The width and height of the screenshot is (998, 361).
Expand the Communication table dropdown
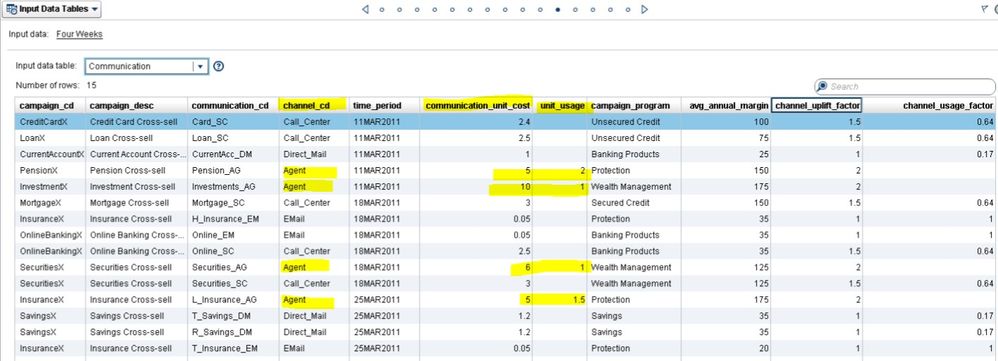200,66
